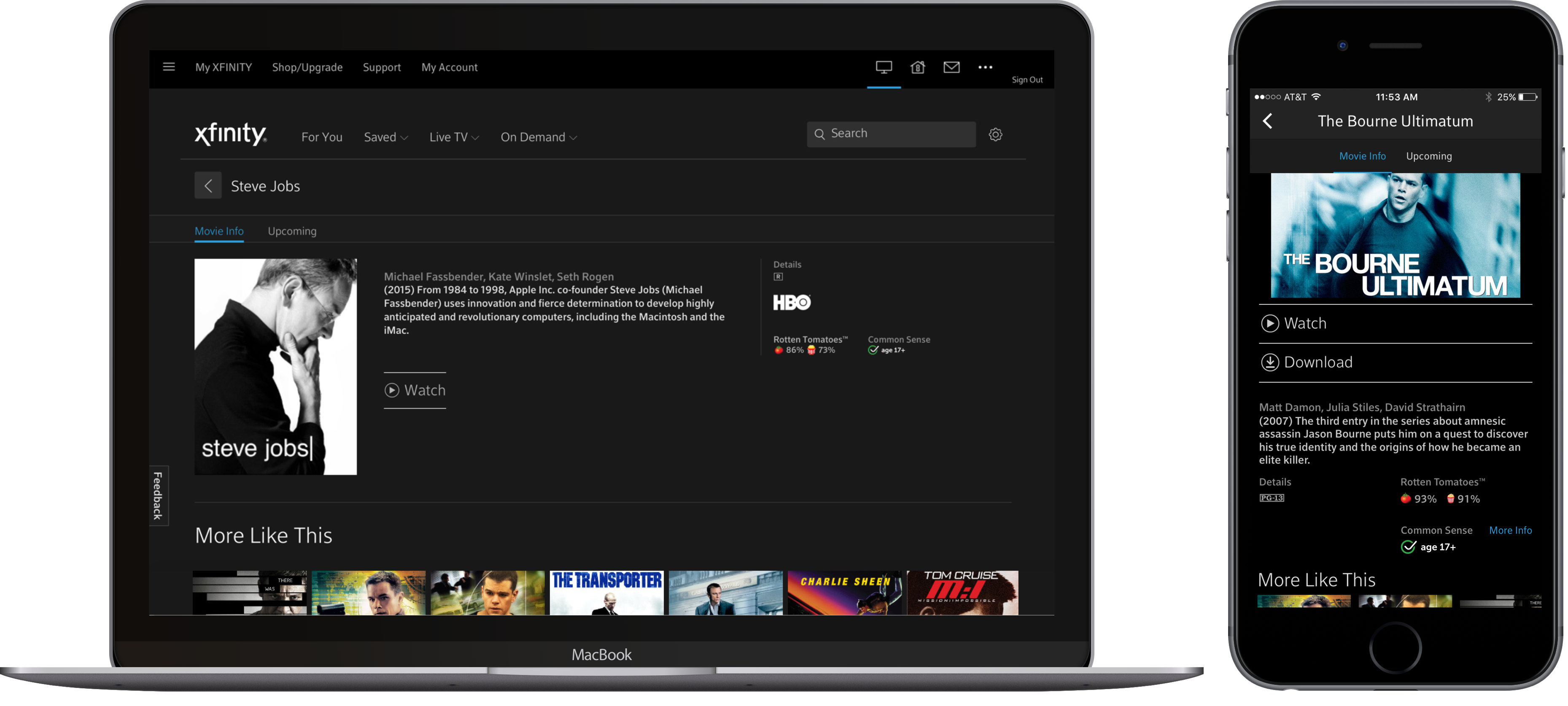Open the home security house icon
The height and width of the screenshot is (706, 1568).
pos(917,67)
